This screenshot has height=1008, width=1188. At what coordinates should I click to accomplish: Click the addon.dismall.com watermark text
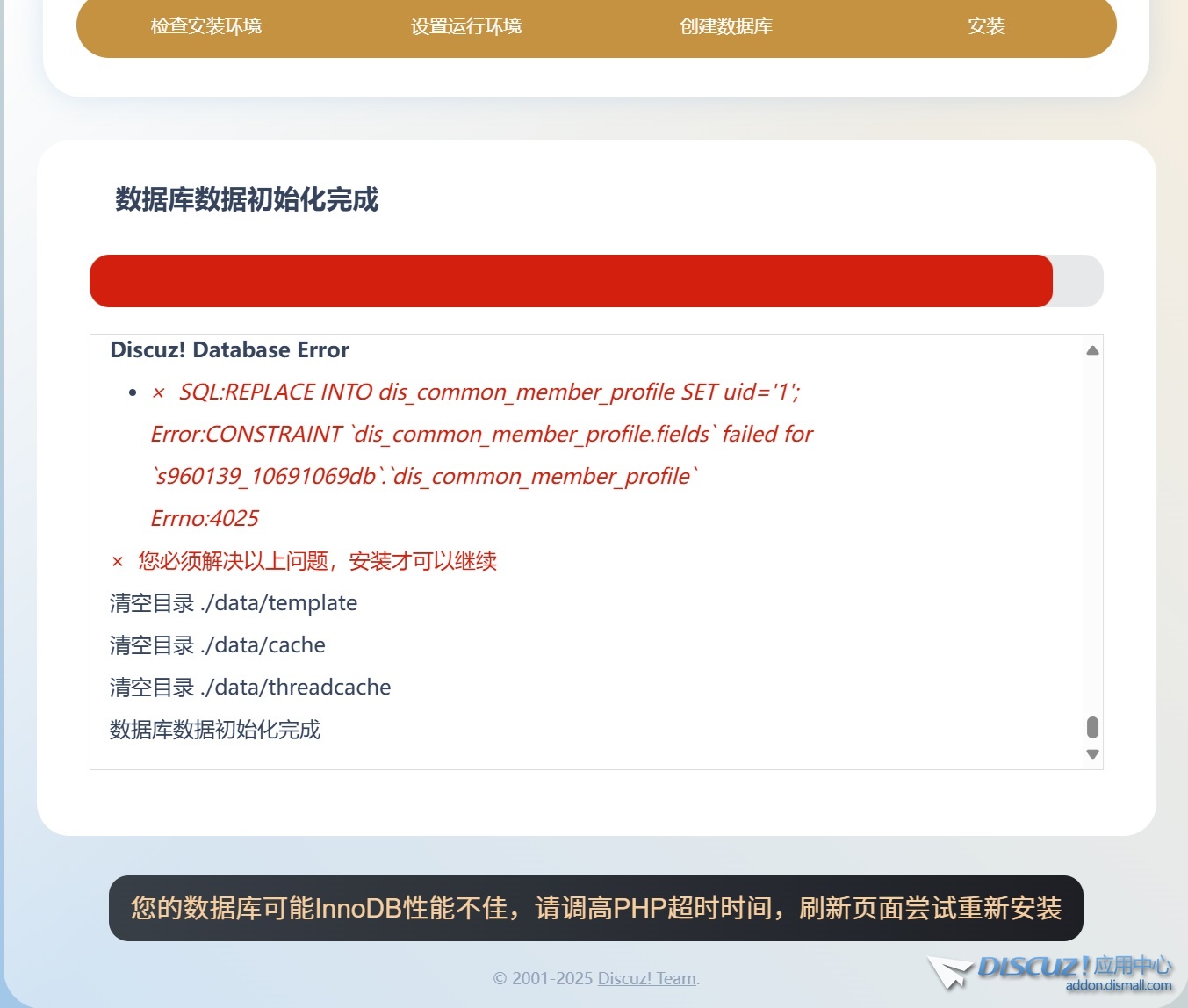[1118, 986]
